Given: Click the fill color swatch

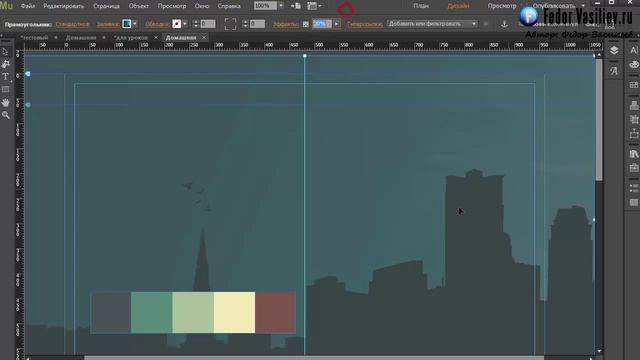Looking at the screenshot, I should [127, 24].
